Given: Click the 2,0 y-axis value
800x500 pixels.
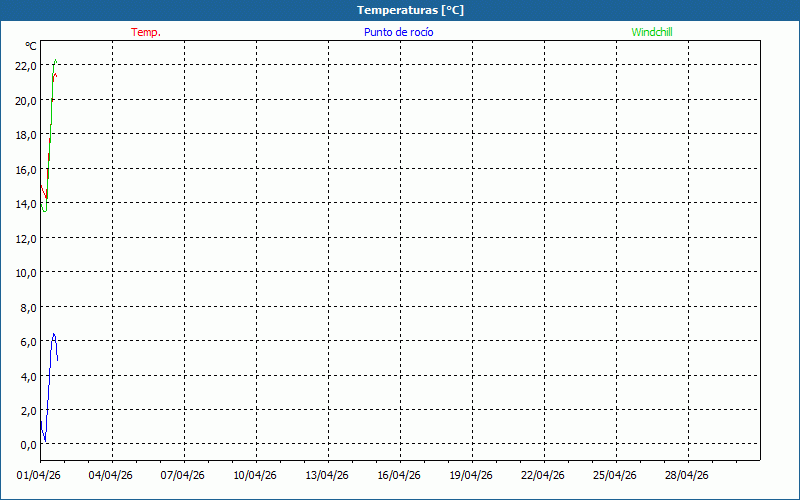Looking at the screenshot, I should [28, 410].
